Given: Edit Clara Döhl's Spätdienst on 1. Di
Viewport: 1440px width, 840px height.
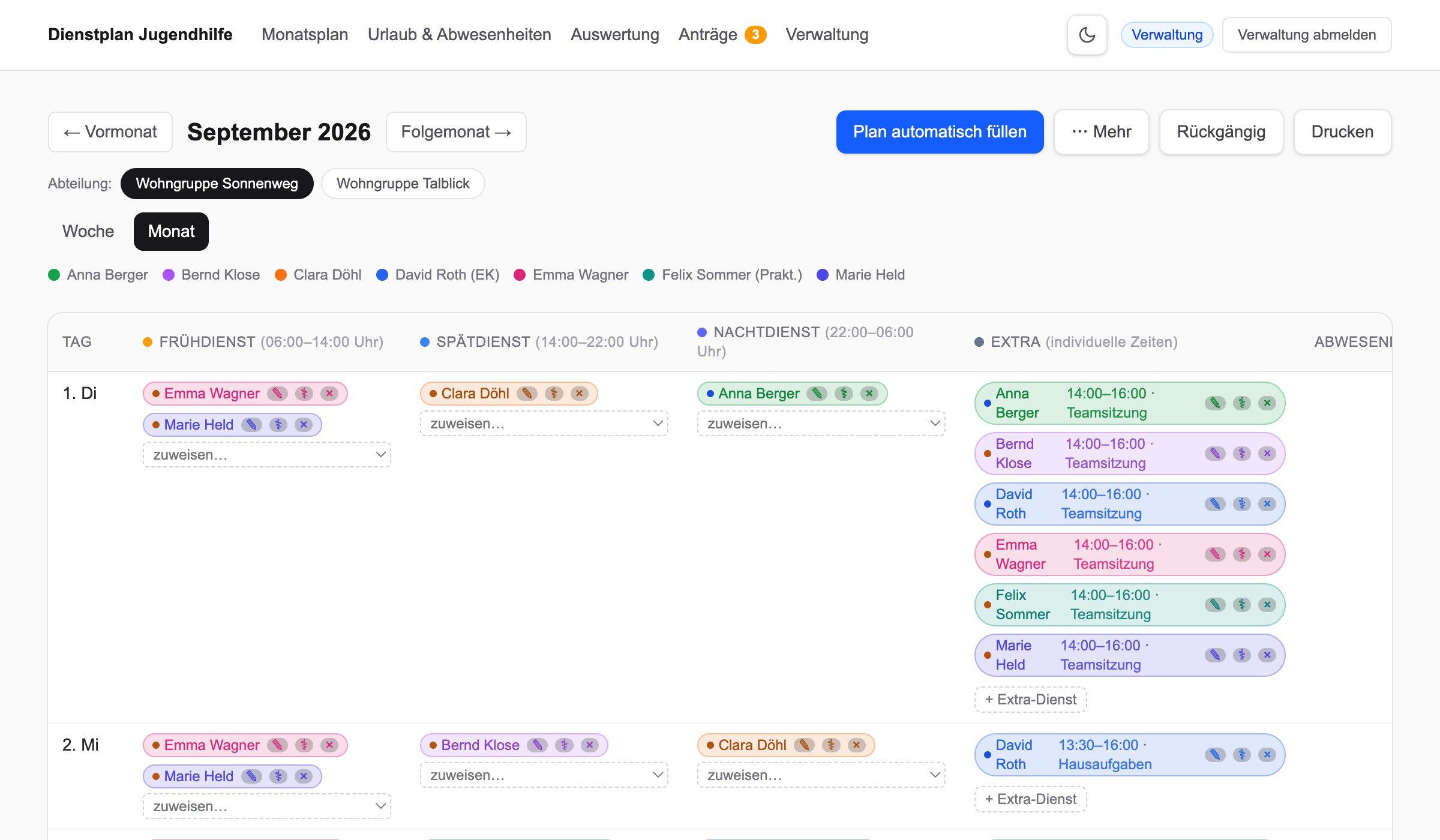Looking at the screenshot, I should [527, 394].
